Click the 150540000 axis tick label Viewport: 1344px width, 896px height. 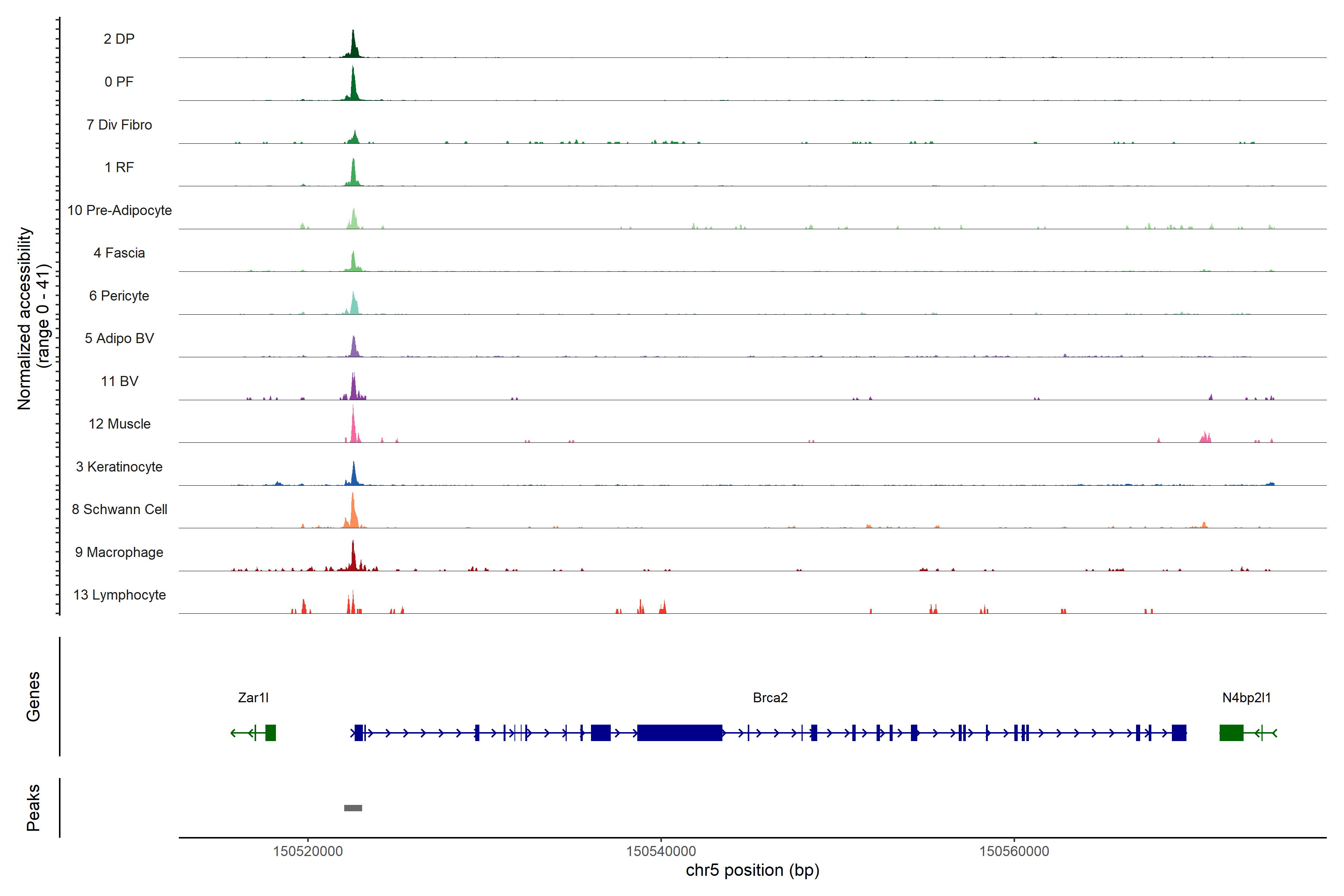tap(660, 851)
